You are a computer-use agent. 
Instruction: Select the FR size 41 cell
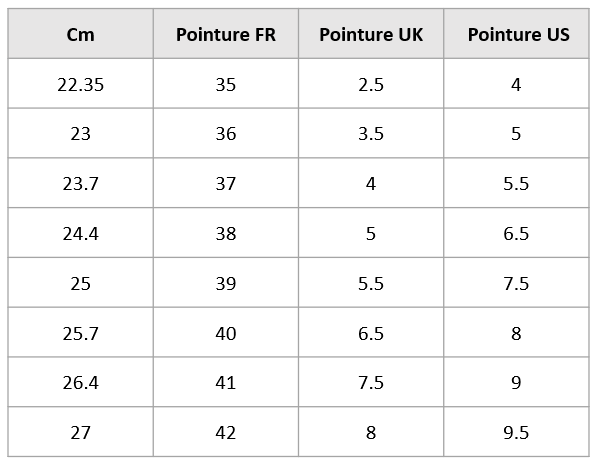click(226, 382)
